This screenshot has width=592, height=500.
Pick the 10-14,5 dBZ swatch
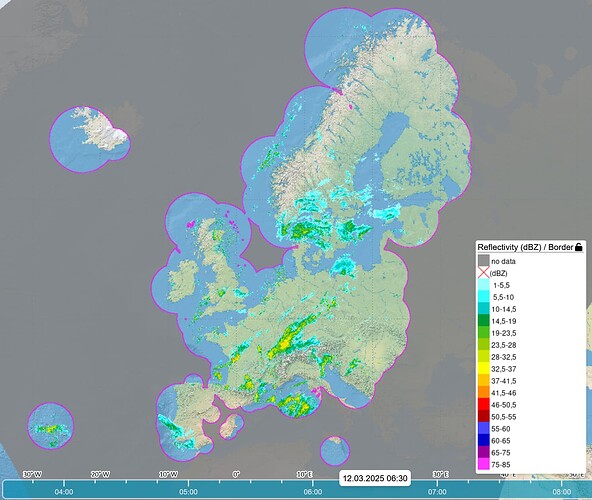click(484, 309)
